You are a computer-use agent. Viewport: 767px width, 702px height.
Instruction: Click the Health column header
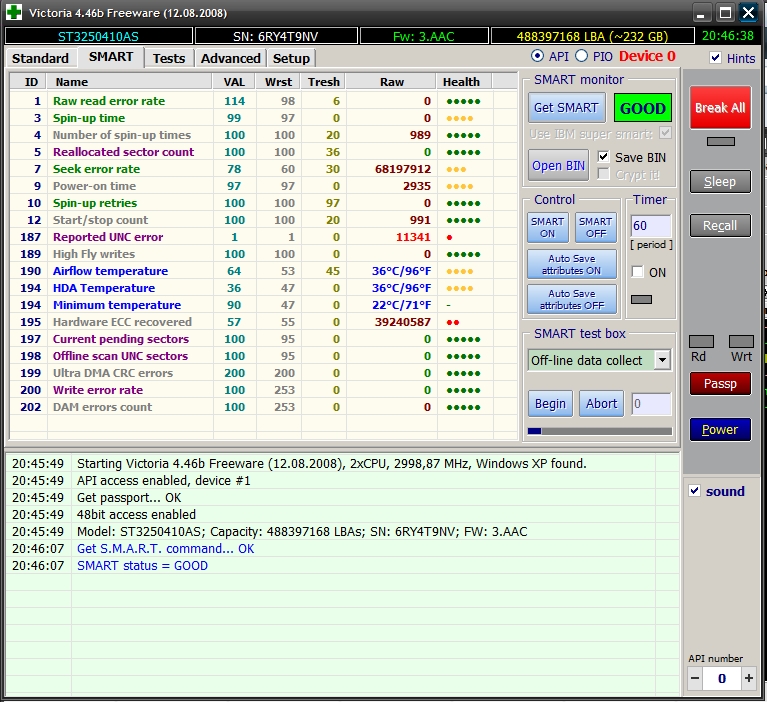[x=464, y=82]
